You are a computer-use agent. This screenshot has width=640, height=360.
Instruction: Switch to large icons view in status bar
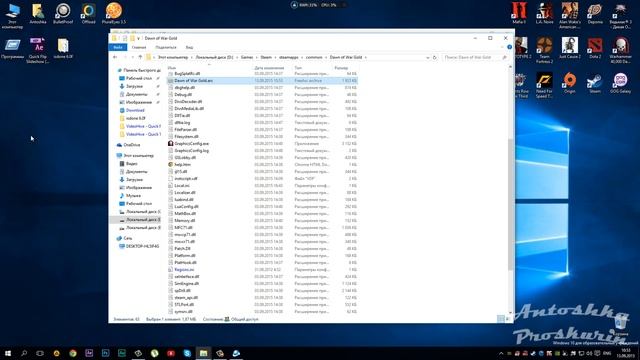(x=507, y=319)
